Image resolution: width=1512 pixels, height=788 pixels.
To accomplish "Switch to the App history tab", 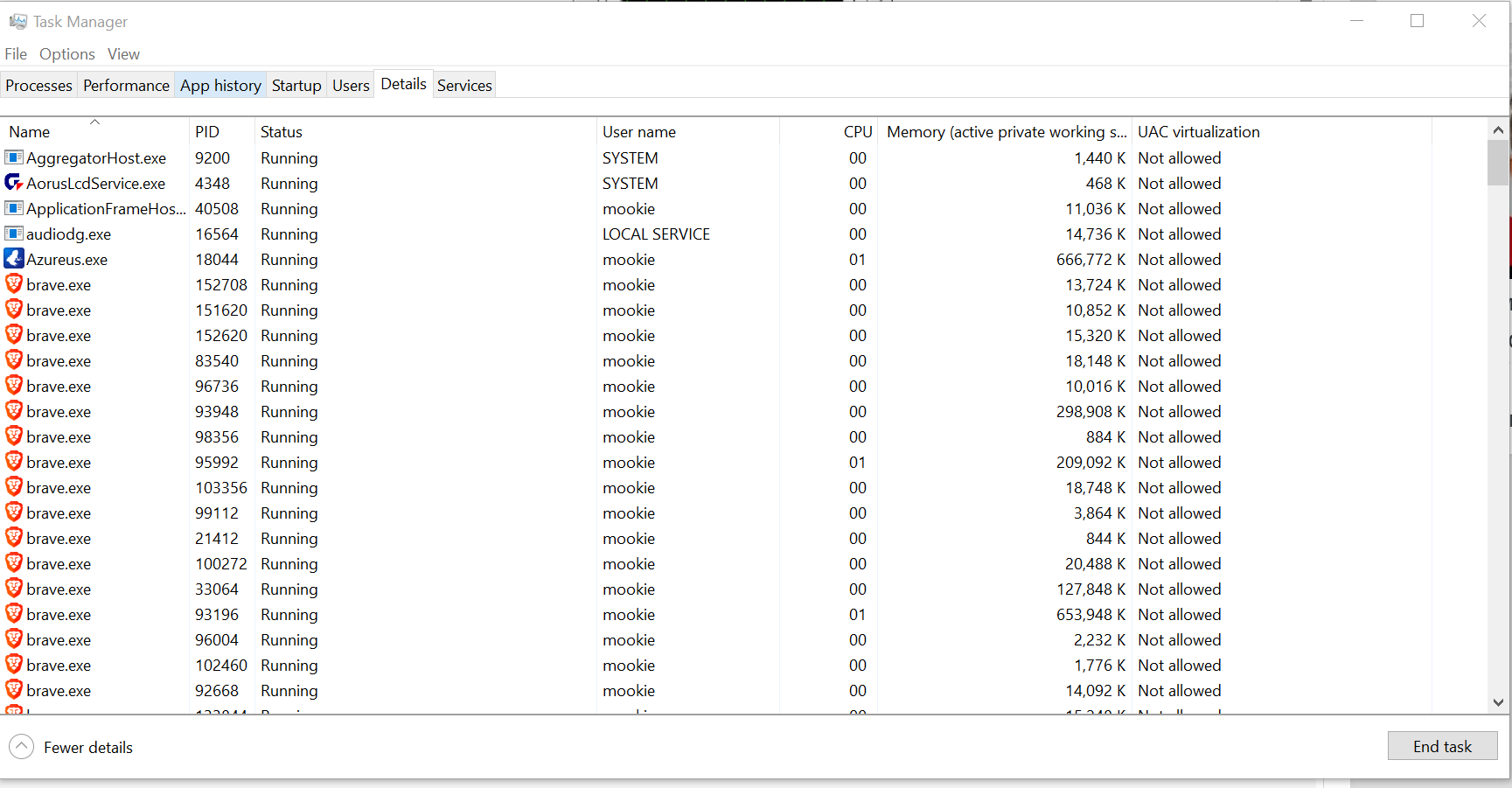I will pyautogui.click(x=220, y=85).
